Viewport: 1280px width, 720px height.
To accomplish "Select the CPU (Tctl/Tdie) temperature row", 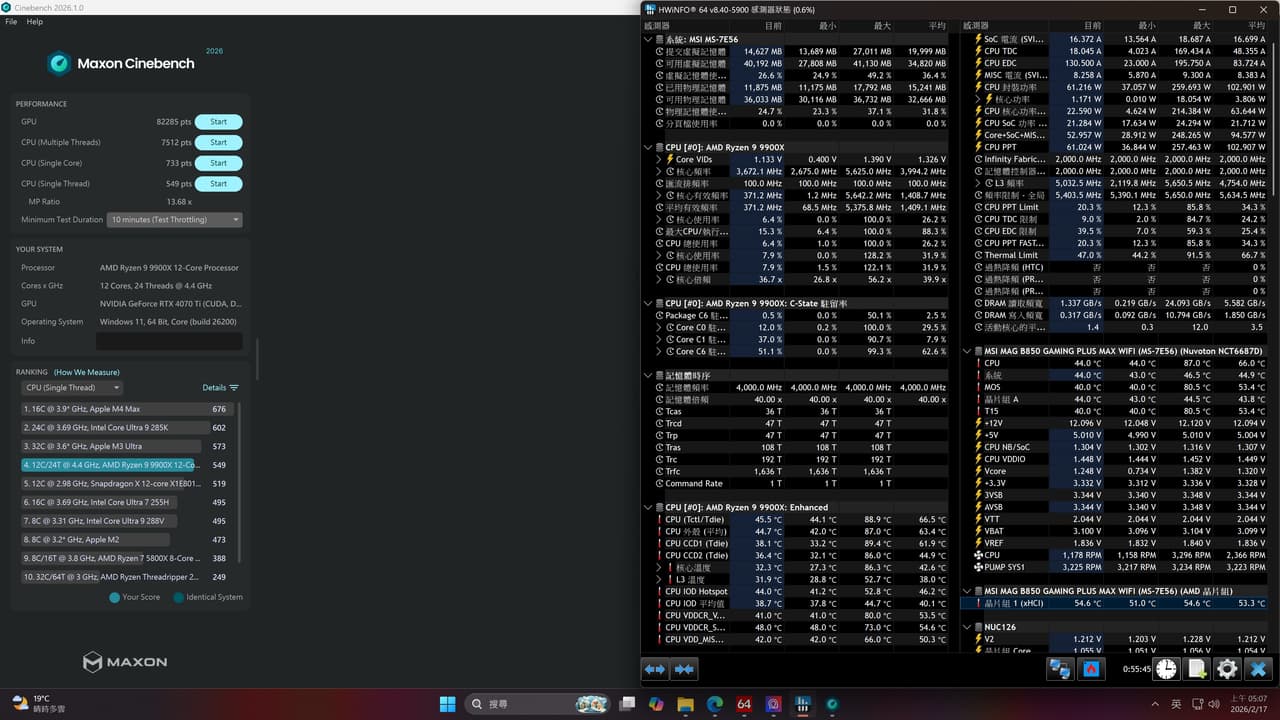I will pyautogui.click(x=801, y=519).
